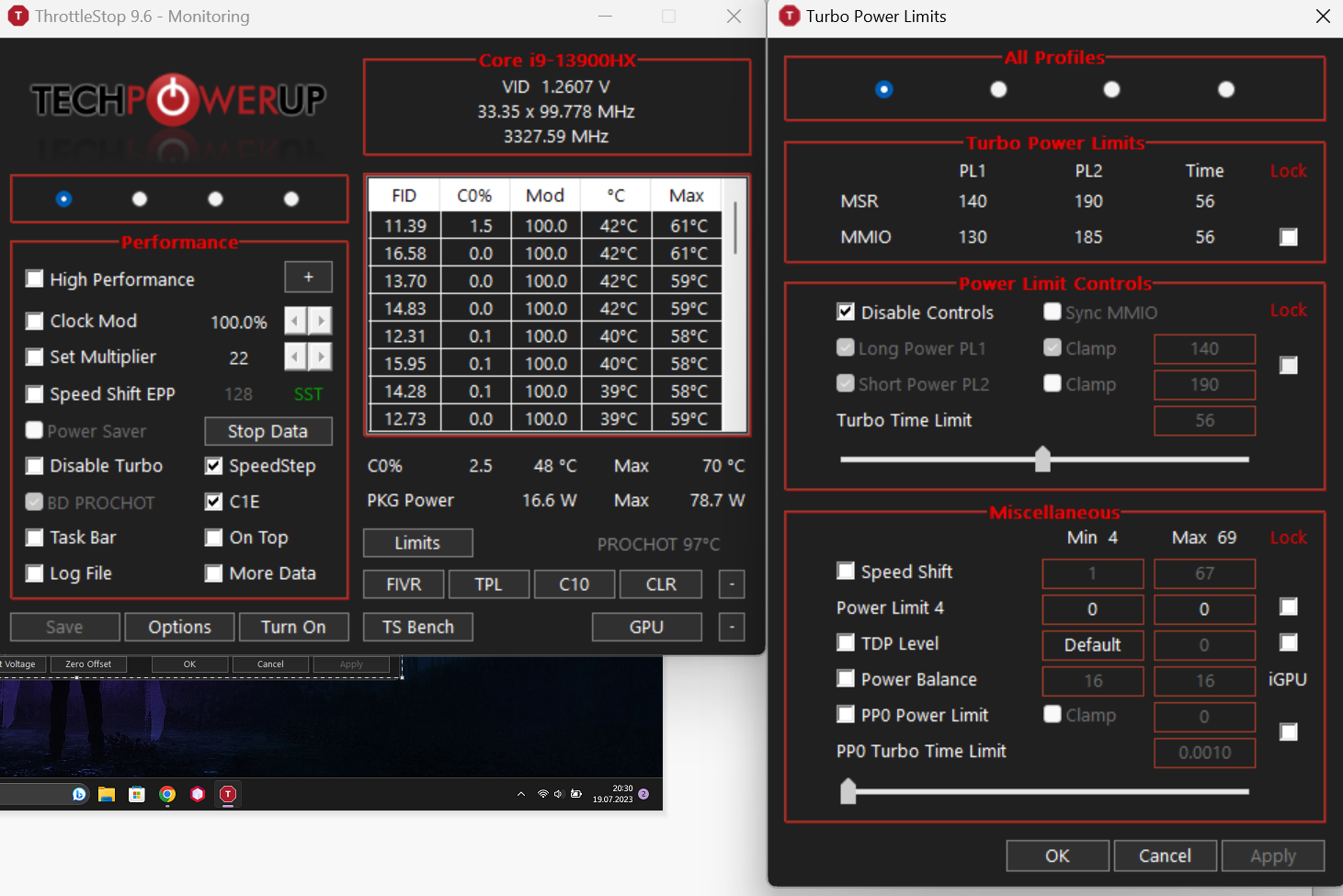
Task: Toggle the Power Balance checkbox
Action: pyautogui.click(x=846, y=679)
